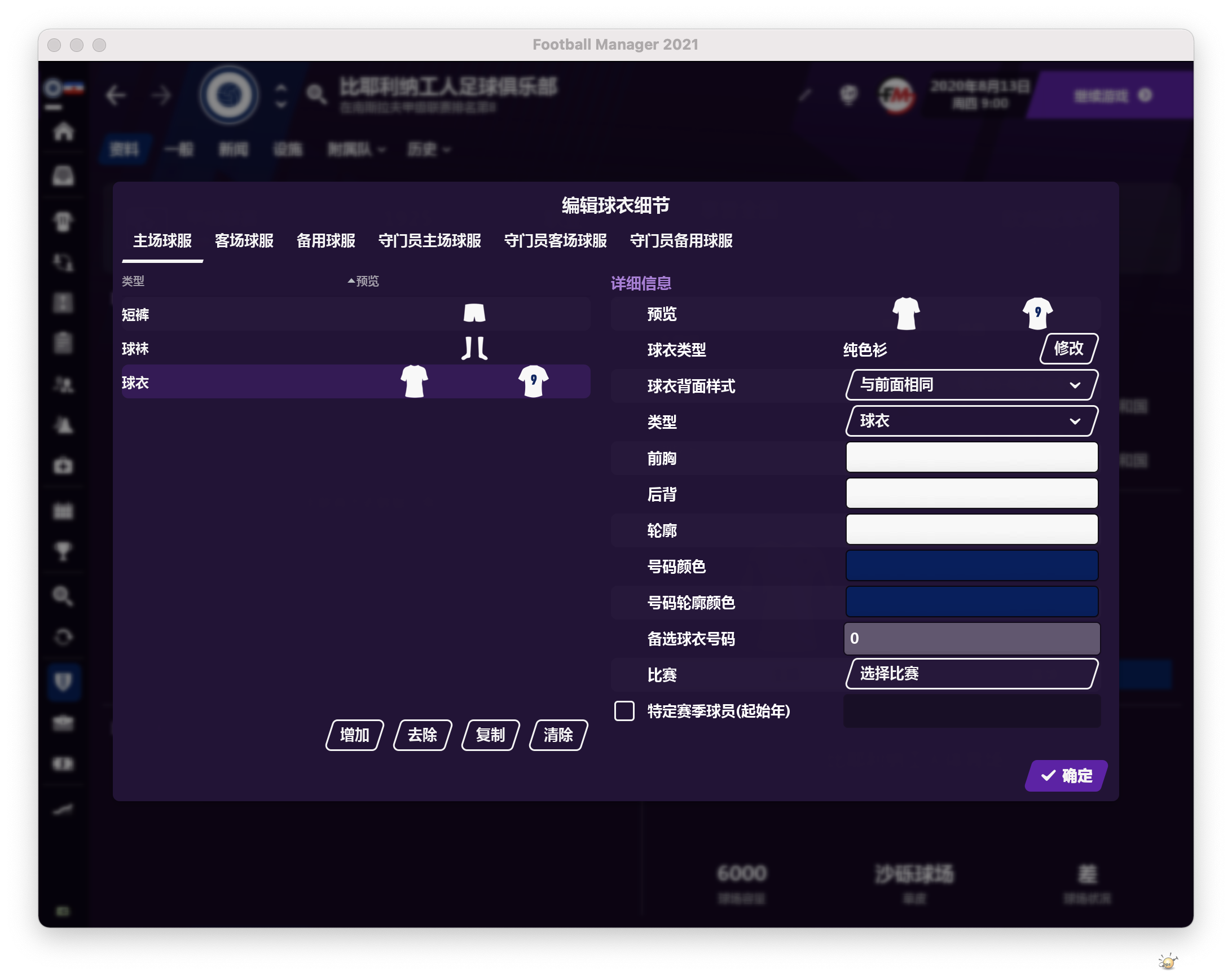Click the numbered back shirt preview under 详细信息

(1037, 313)
